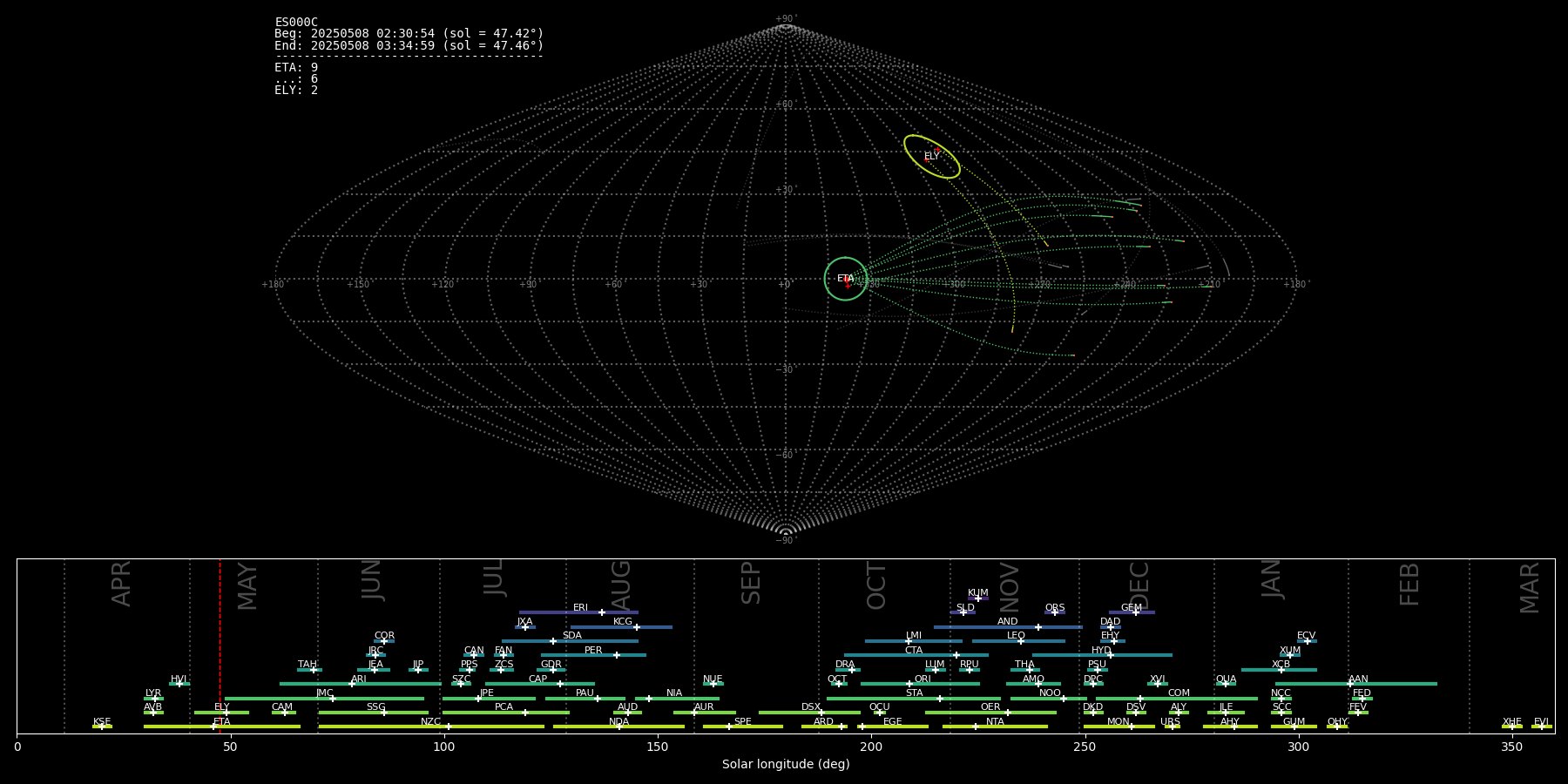This screenshot has height=784, width=1568.
Task: Click the red ETA radiant center cross
Action: coord(848,284)
